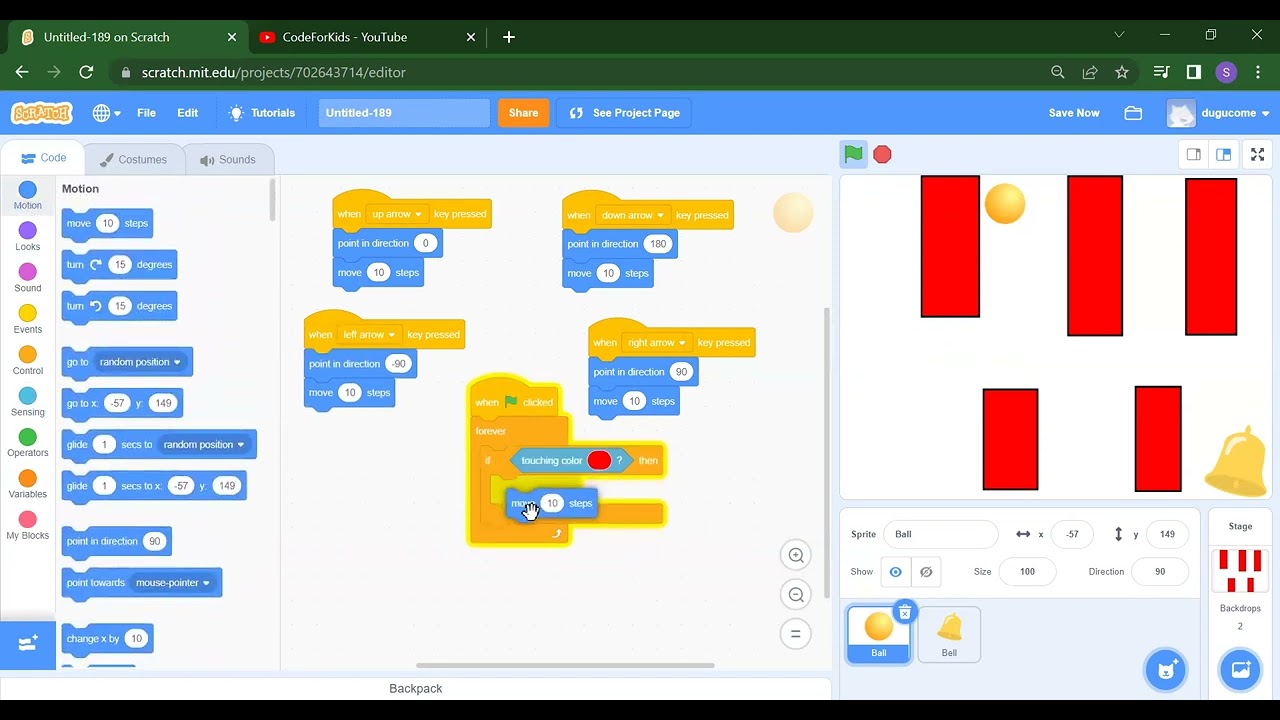This screenshot has height=720, width=1280.
Task: Bookmark this page with star icon
Action: pyautogui.click(x=1122, y=72)
